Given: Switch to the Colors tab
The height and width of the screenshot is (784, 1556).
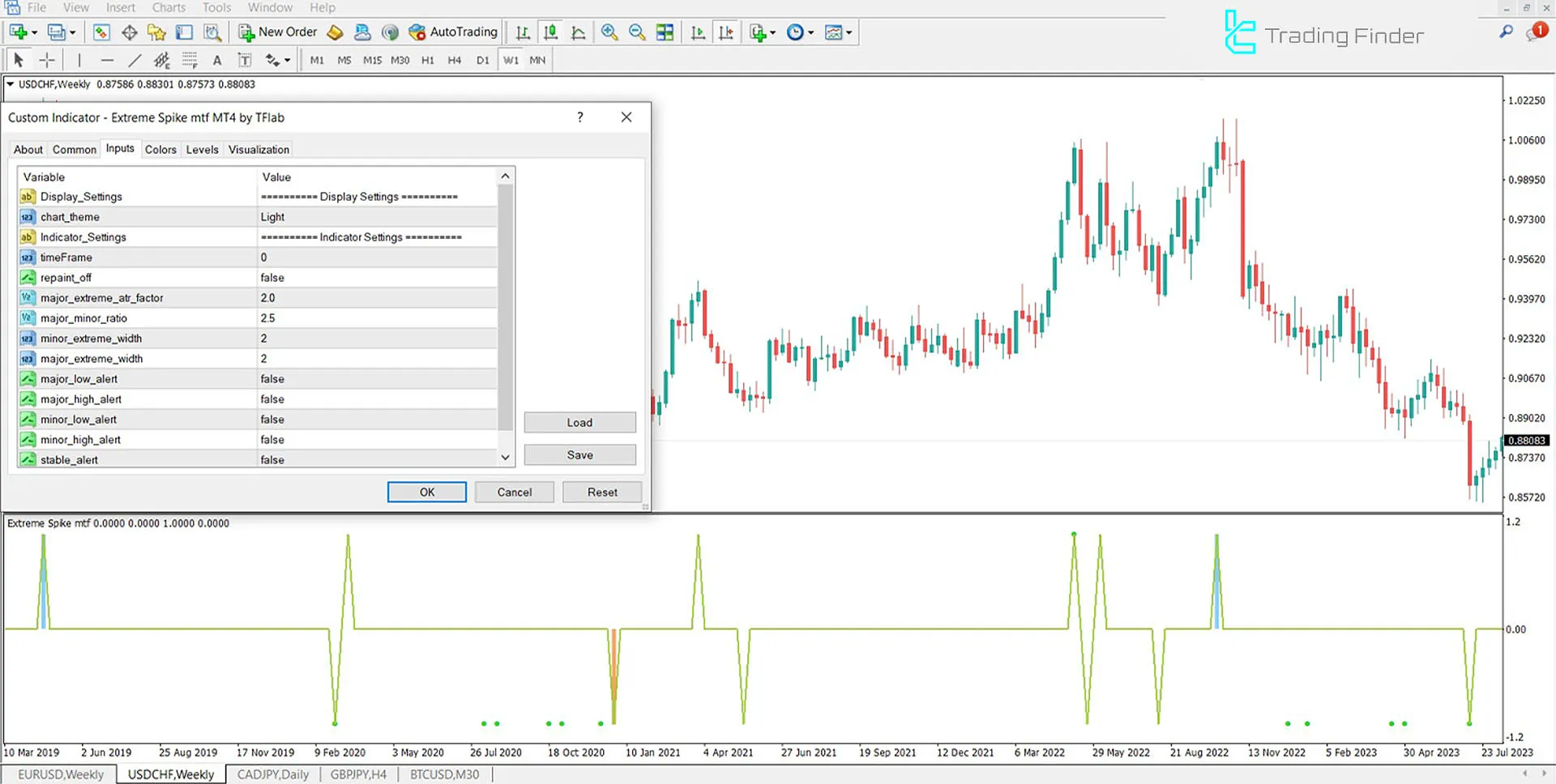Looking at the screenshot, I should click(160, 149).
